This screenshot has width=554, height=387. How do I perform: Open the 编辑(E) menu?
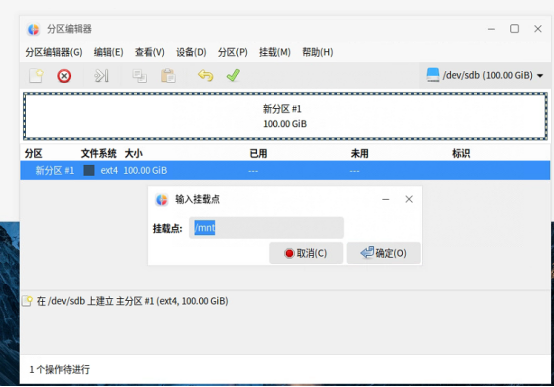[x=108, y=52]
